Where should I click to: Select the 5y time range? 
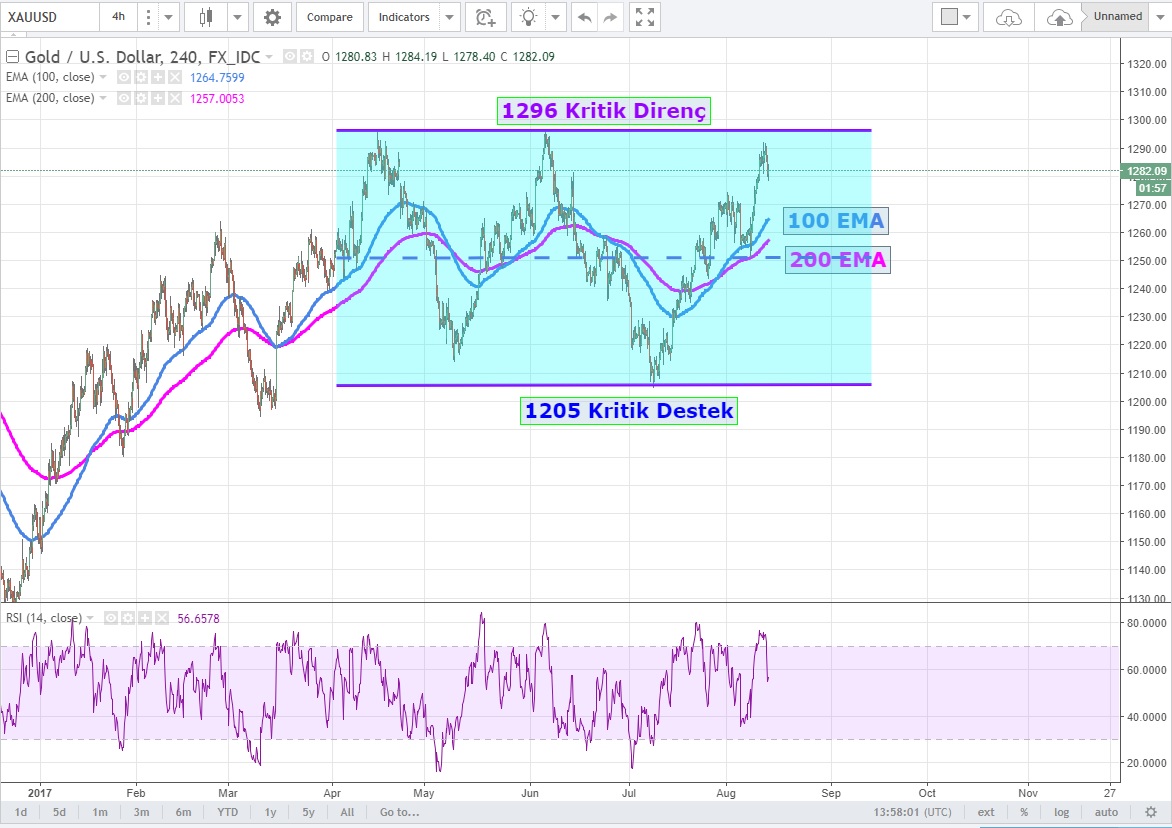[308, 812]
